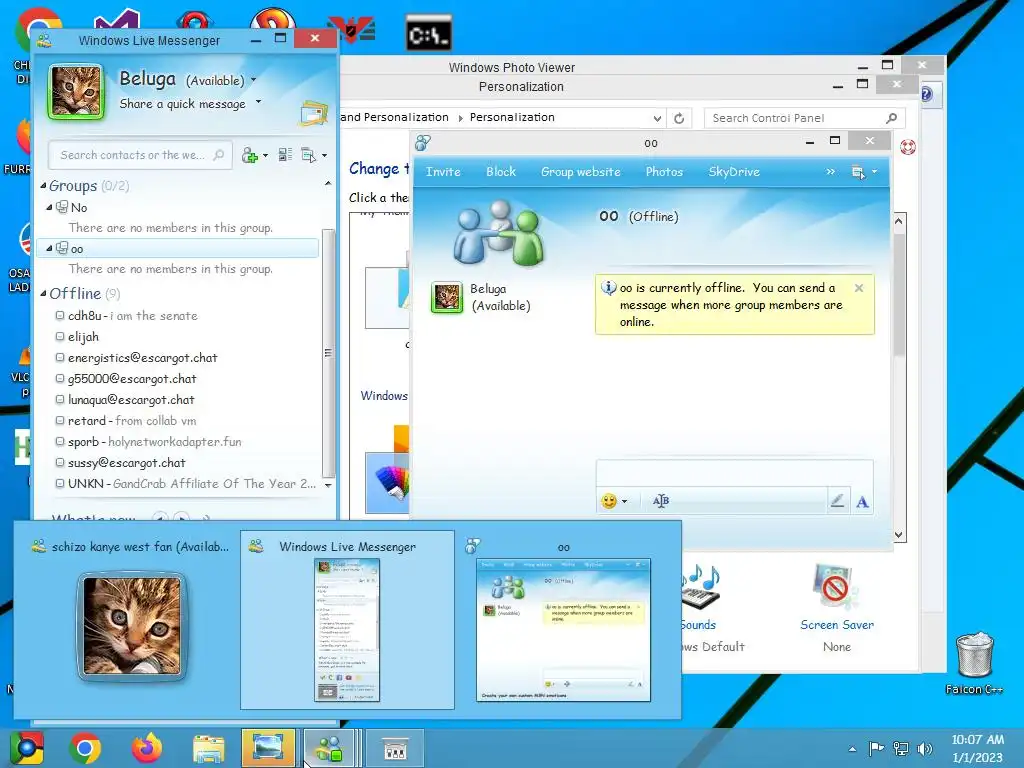Open the Messenger show menu icon
Screen dimensions: 1024x768
point(308,155)
